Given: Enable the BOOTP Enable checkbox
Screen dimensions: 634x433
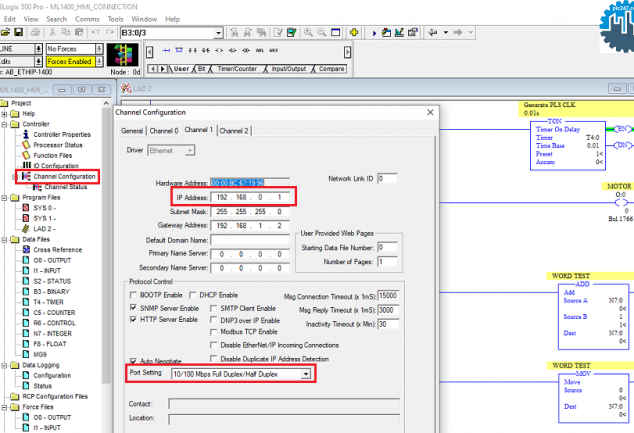Looking at the screenshot, I should click(133, 295).
